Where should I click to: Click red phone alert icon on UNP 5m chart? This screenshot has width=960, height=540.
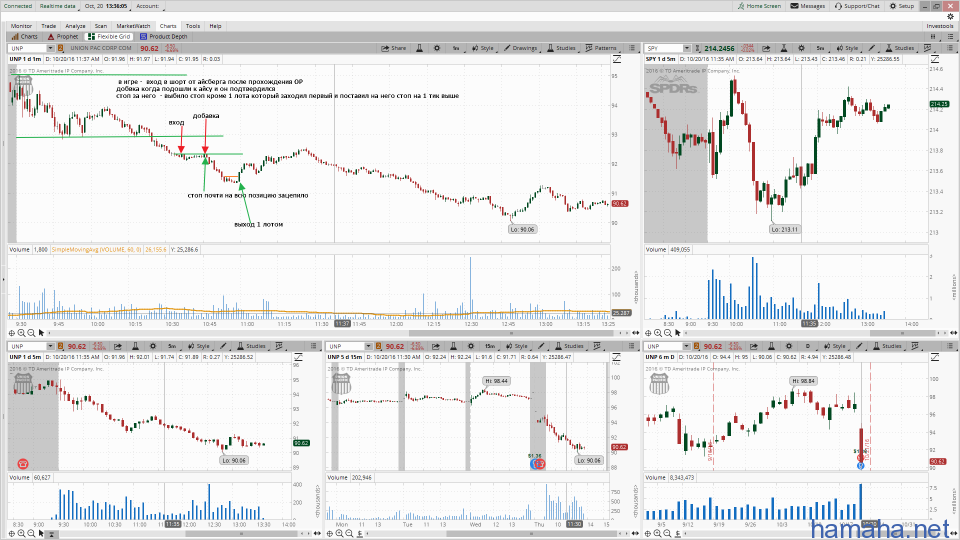(23, 463)
